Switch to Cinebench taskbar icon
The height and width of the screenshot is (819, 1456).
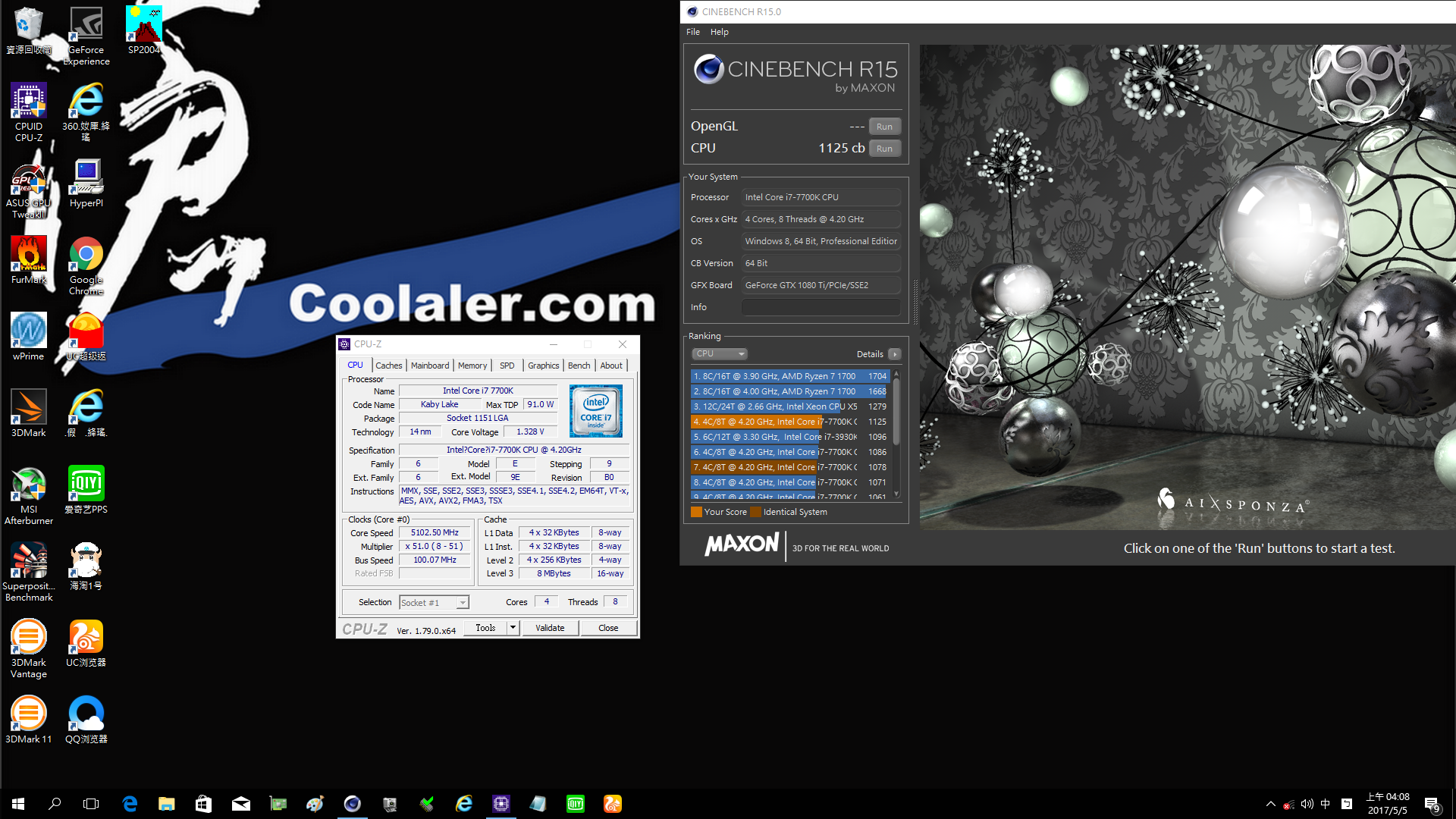353,804
